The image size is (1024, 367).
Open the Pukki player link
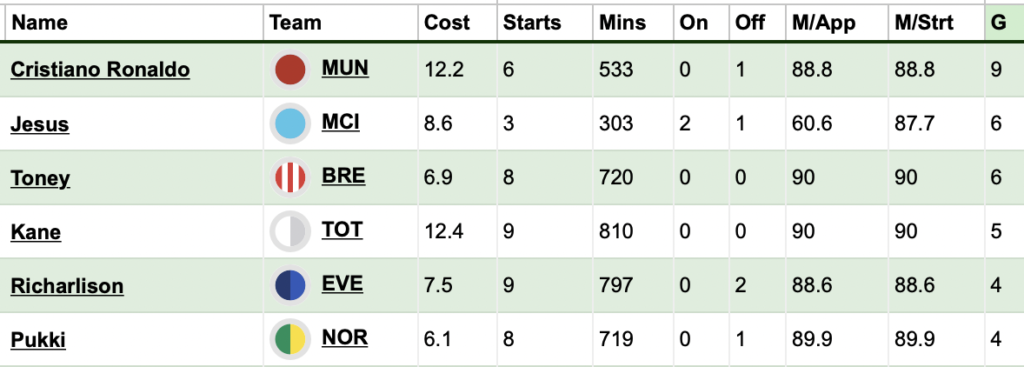pos(39,340)
